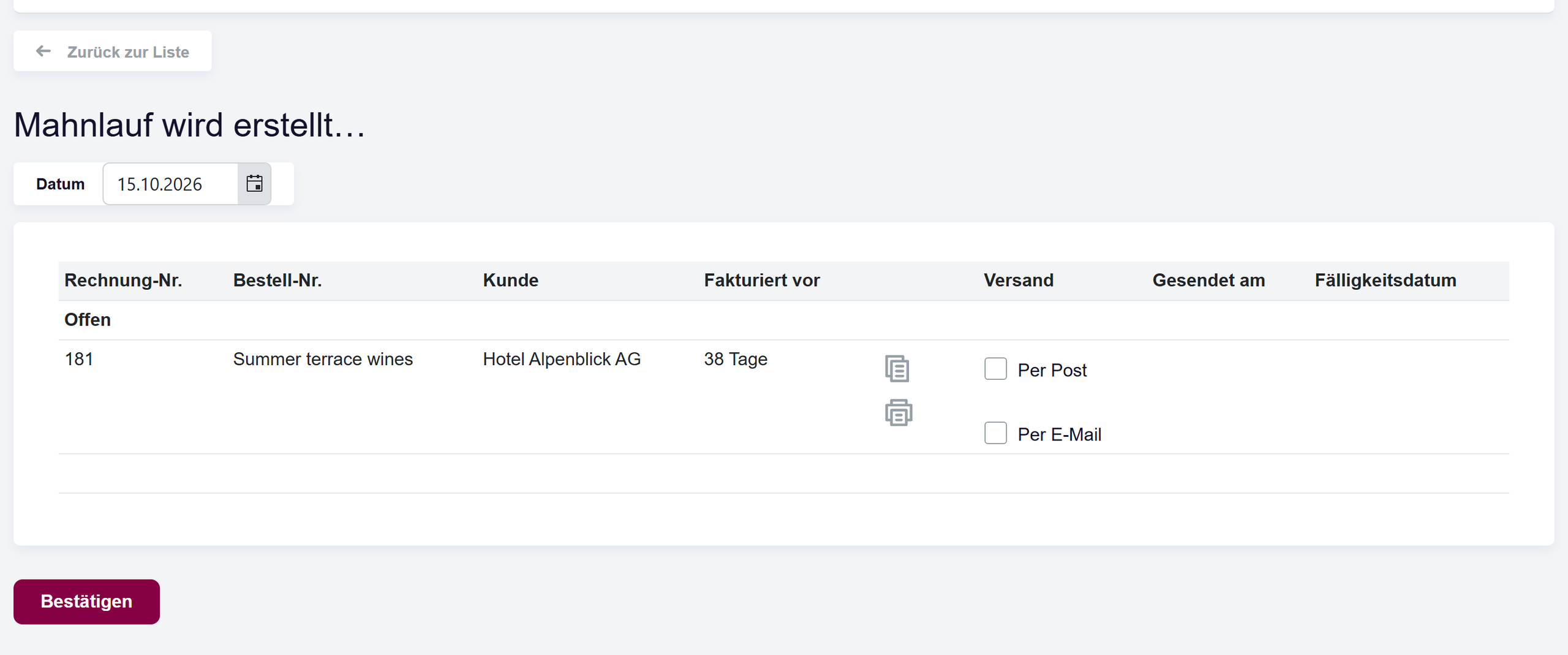Click the Gesendet am column header
Viewport: 1568px width, 655px height.
pyautogui.click(x=1208, y=281)
